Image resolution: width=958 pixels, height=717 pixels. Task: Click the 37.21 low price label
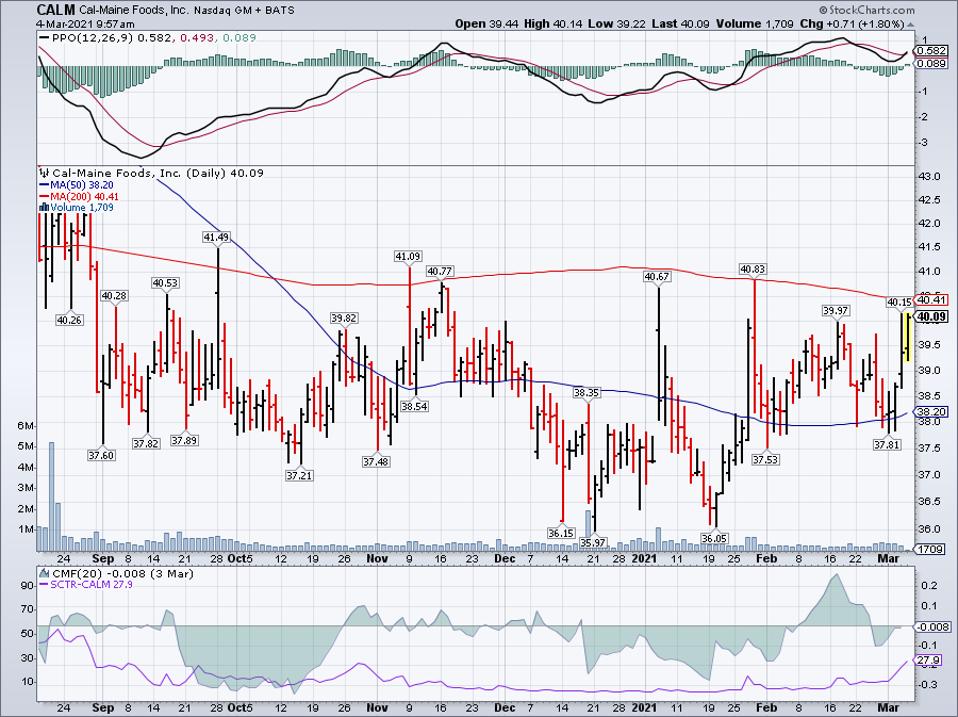[299, 475]
